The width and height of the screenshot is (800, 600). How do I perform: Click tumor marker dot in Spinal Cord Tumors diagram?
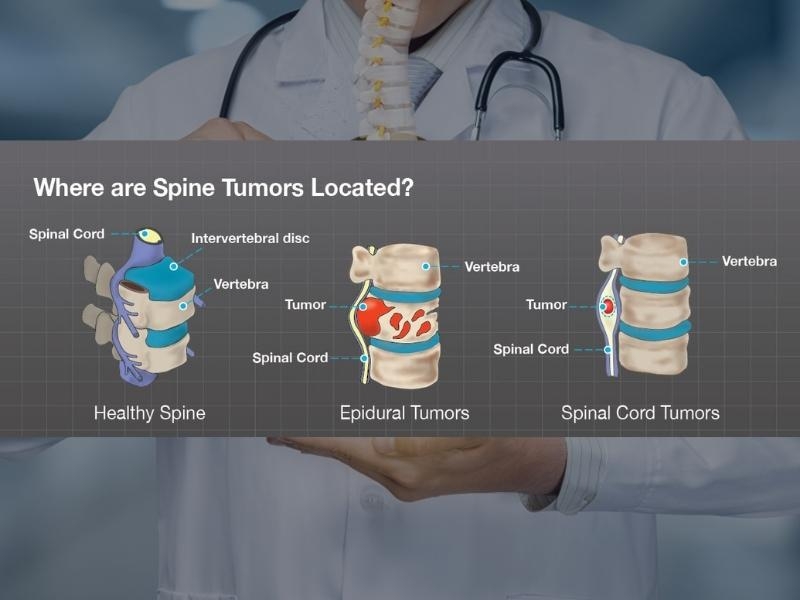(x=603, y=307)
